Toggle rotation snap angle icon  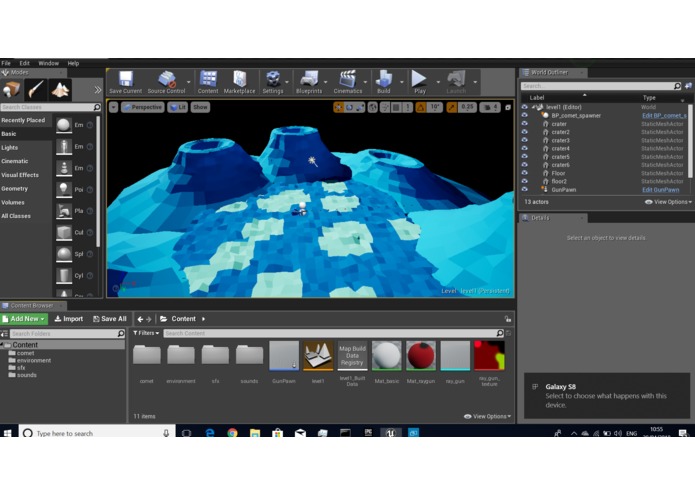coord(420,107)
